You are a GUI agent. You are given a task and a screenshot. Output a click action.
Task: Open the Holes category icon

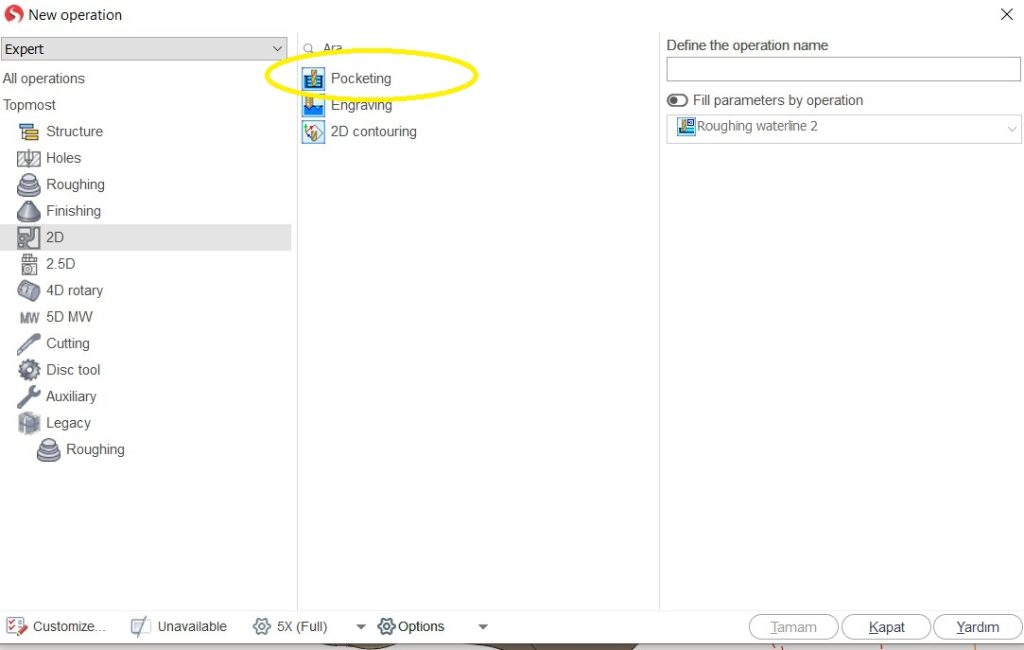click(x=29, y=158)
